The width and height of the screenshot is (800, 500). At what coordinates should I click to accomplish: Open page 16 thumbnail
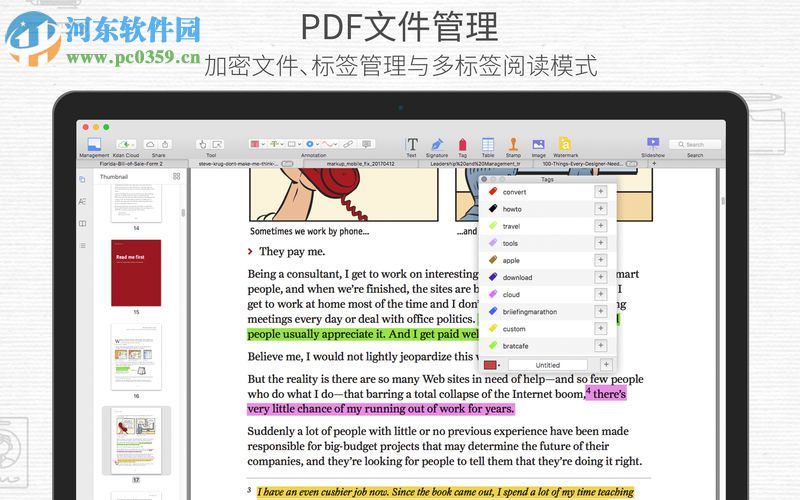(136, 357)
